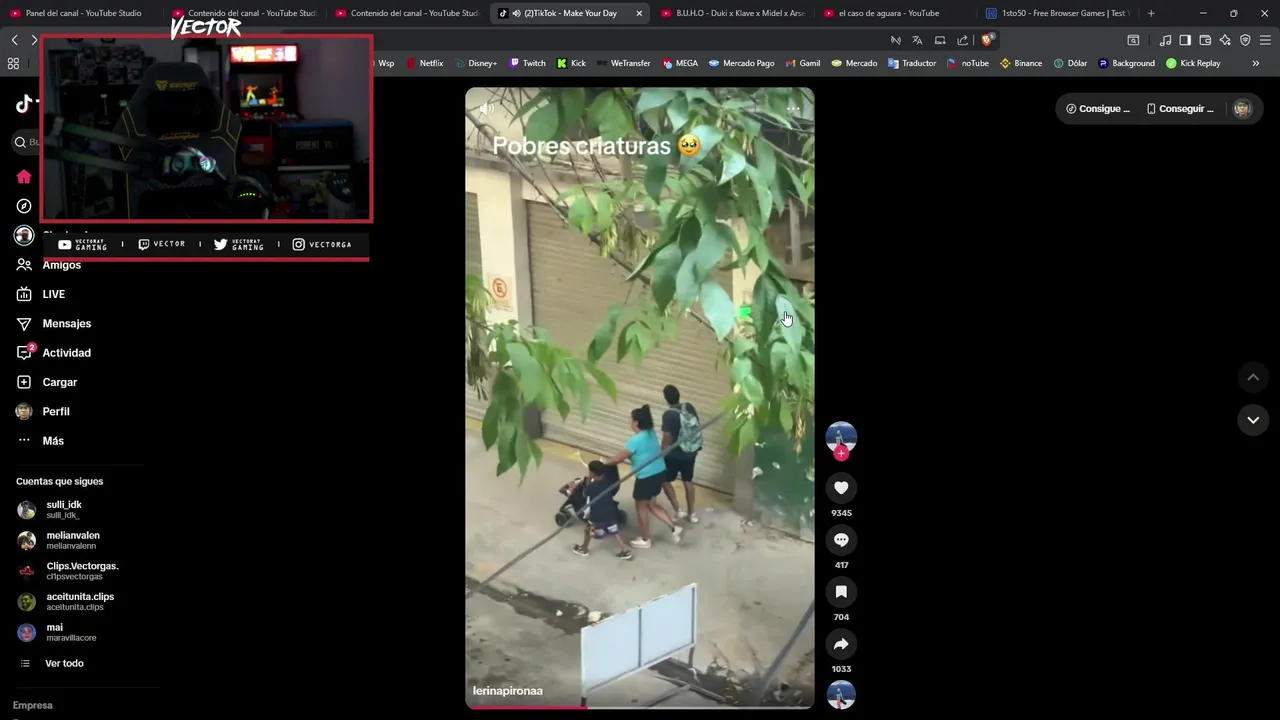Open the spinning sound disc icon

841,694
